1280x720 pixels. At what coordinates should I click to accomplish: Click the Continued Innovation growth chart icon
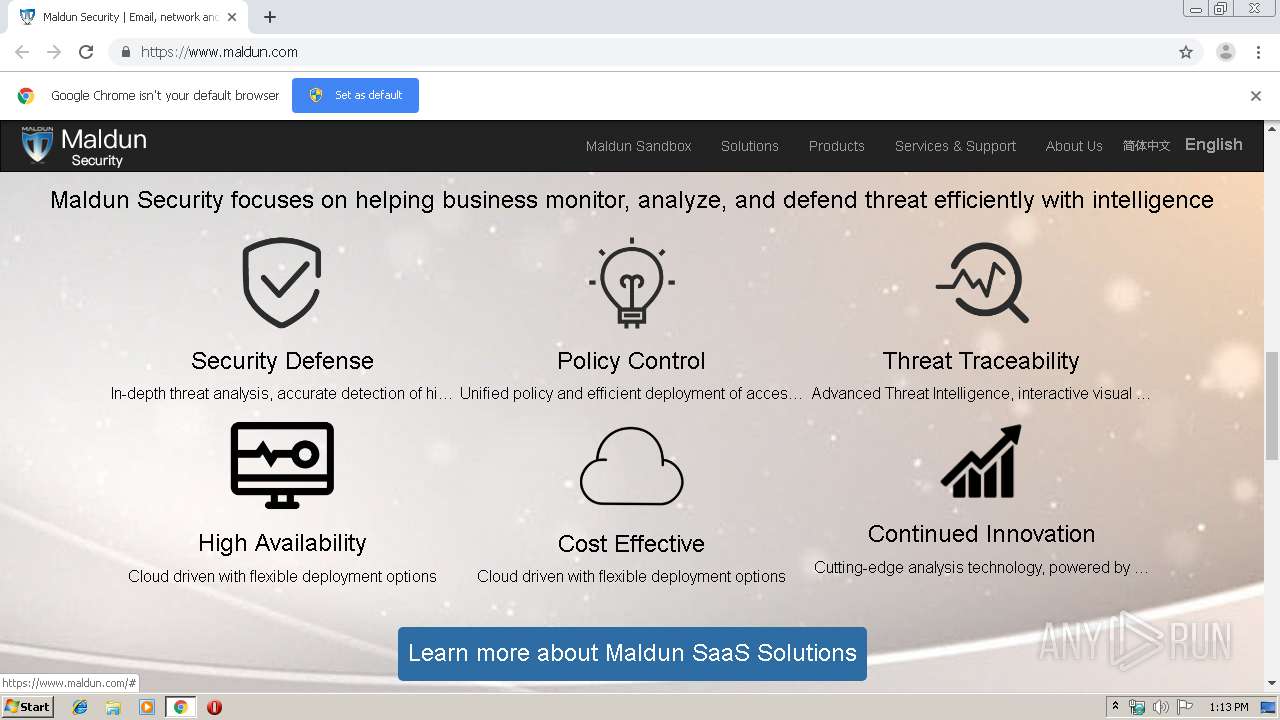(x=981, y=461)
